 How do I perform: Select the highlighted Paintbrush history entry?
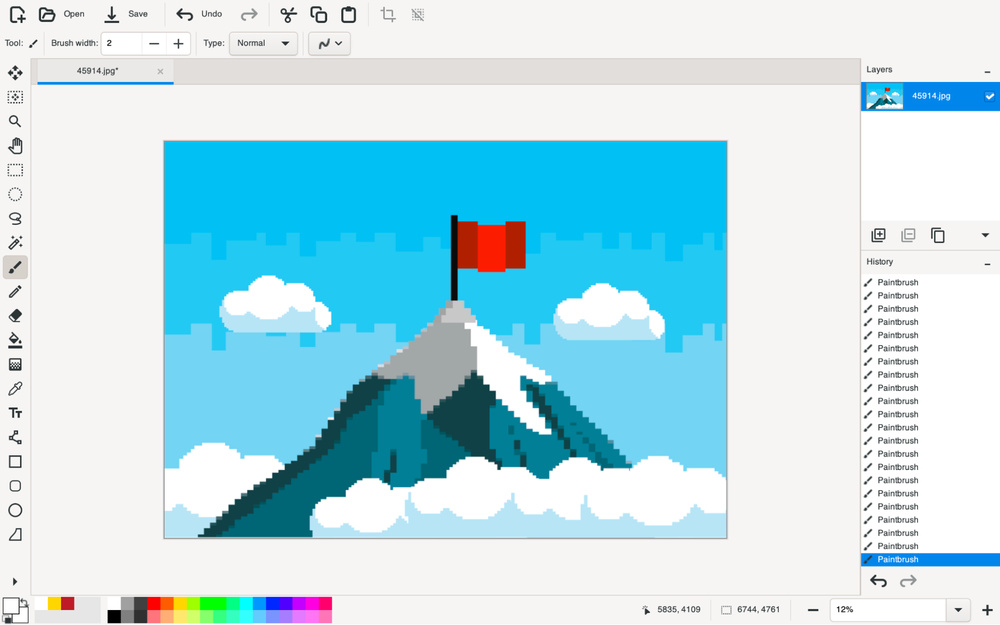[930, 559]
